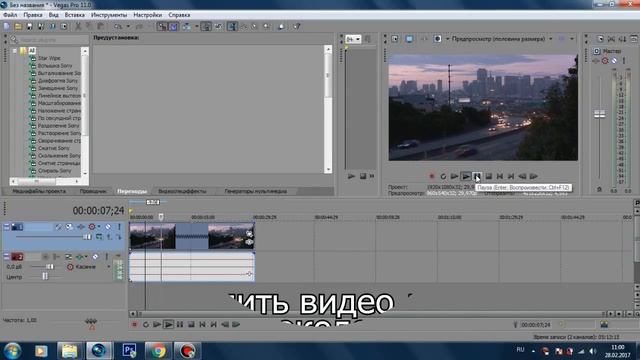
Task: Mute video track 1
Action: pyautogui.click(x=108, y=227)
